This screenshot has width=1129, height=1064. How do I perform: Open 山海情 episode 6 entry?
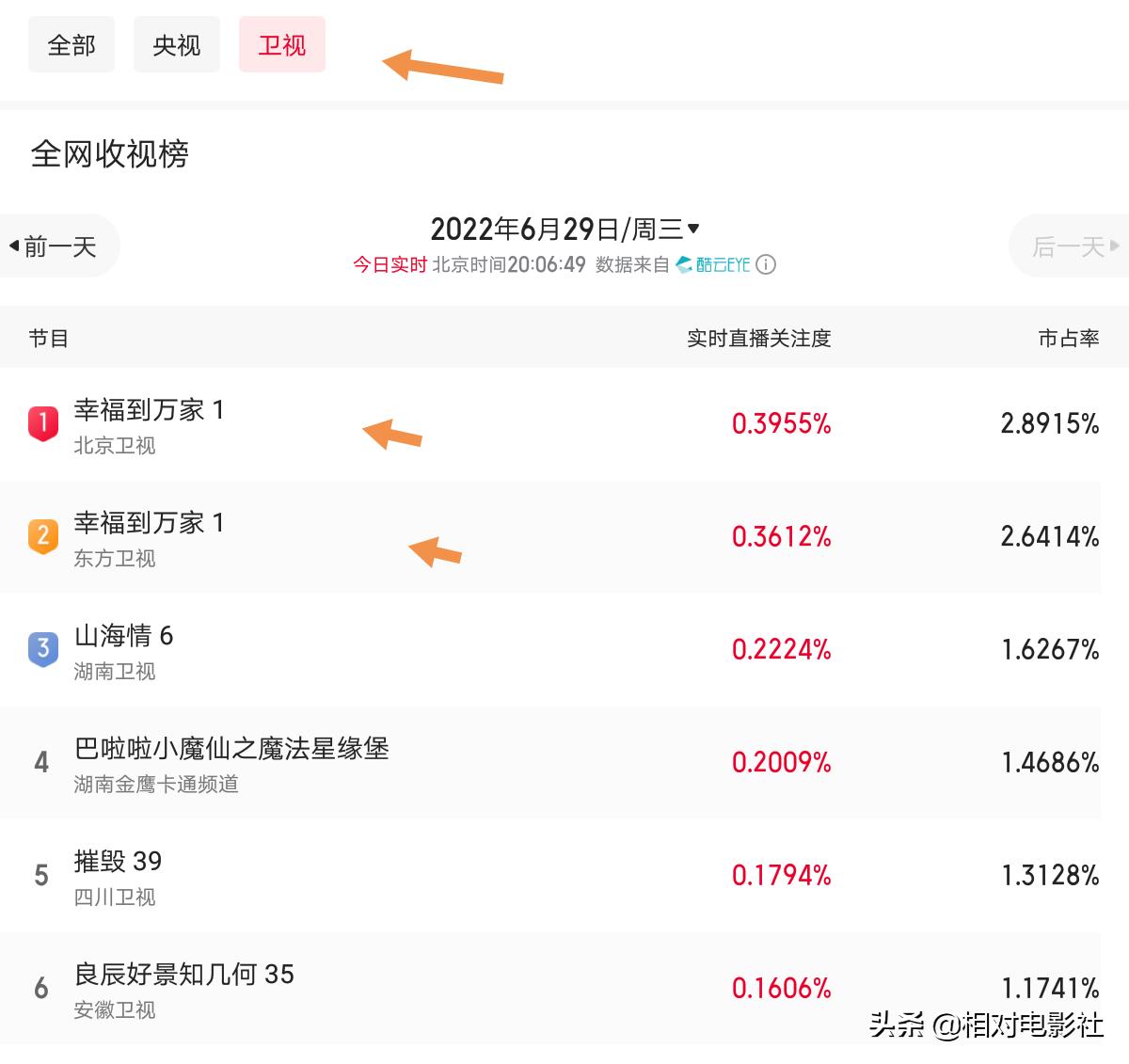click(x=129, y=636)
